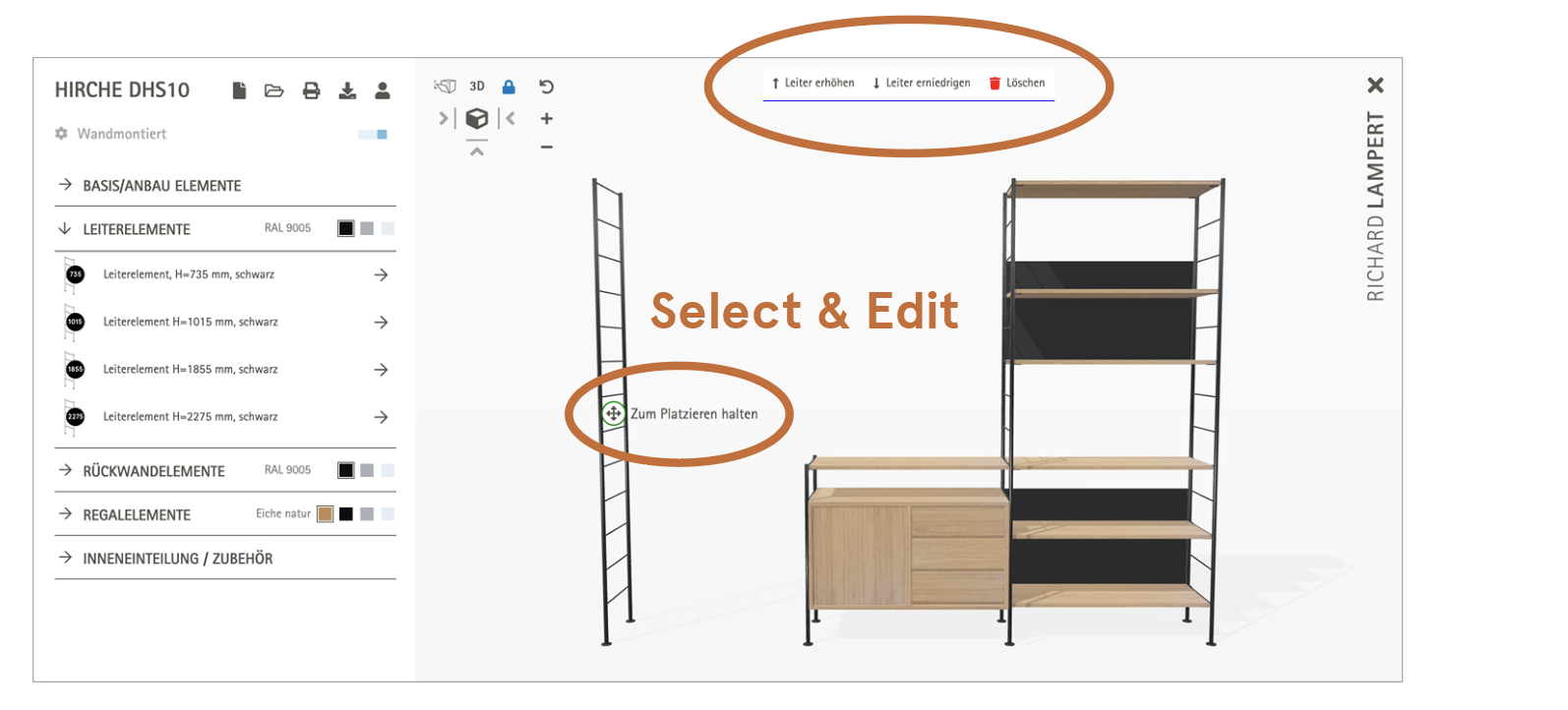Click Löschen to delete the ladder
This screenshot has width=1568, height=710.
click(x=1017, y=84)
